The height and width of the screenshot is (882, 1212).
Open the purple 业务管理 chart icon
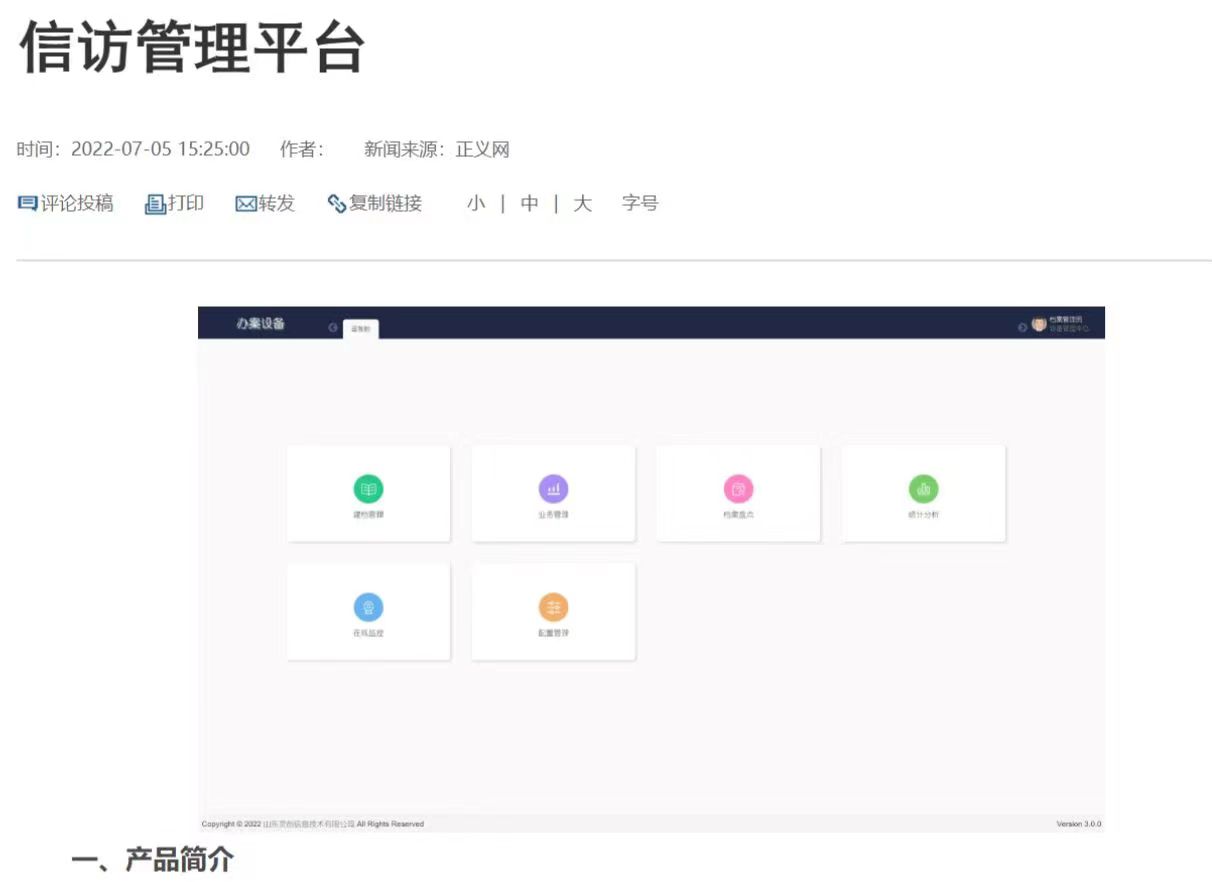click(x=553, y=489)
